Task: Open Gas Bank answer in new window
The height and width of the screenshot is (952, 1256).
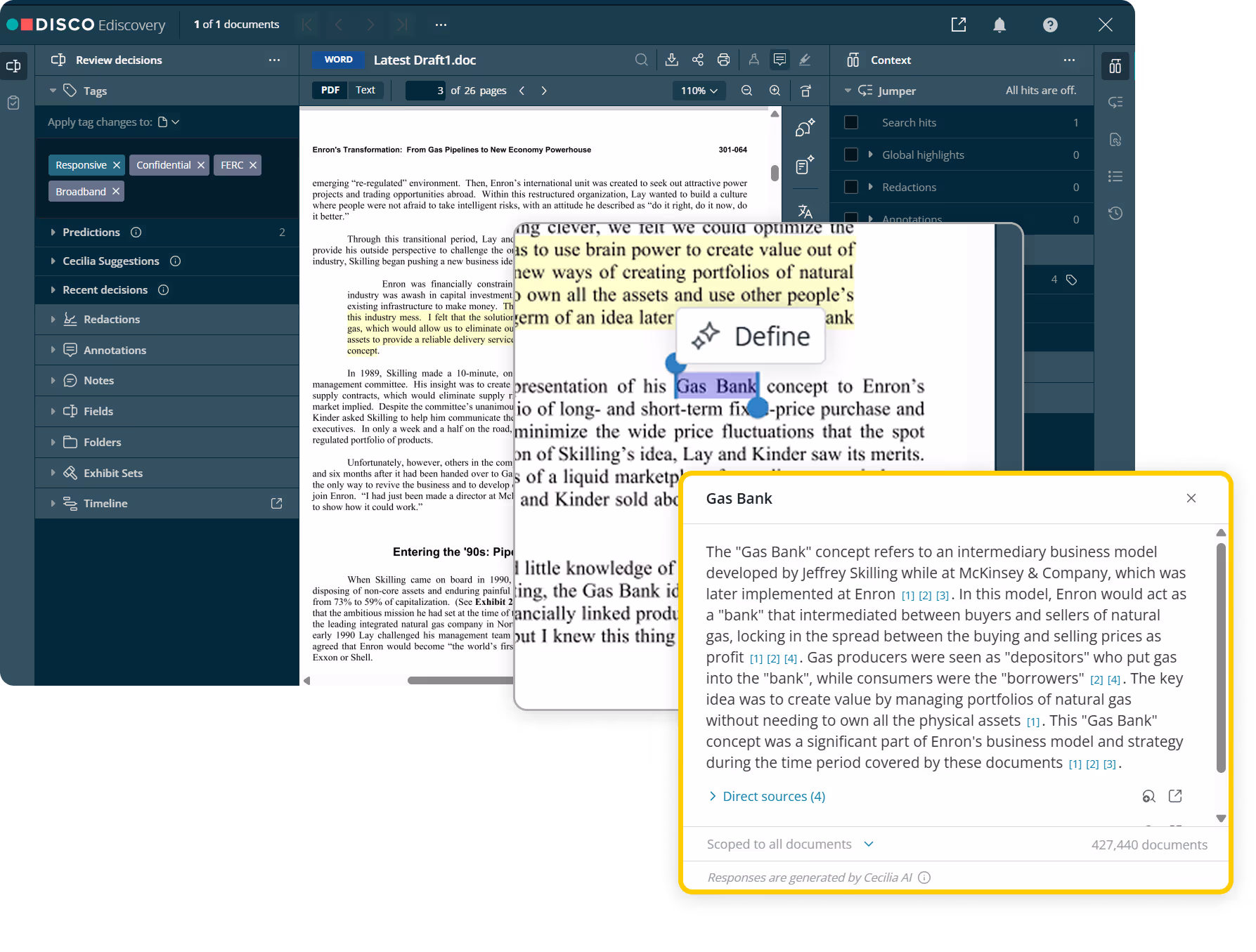Action: coord(1175,796)
